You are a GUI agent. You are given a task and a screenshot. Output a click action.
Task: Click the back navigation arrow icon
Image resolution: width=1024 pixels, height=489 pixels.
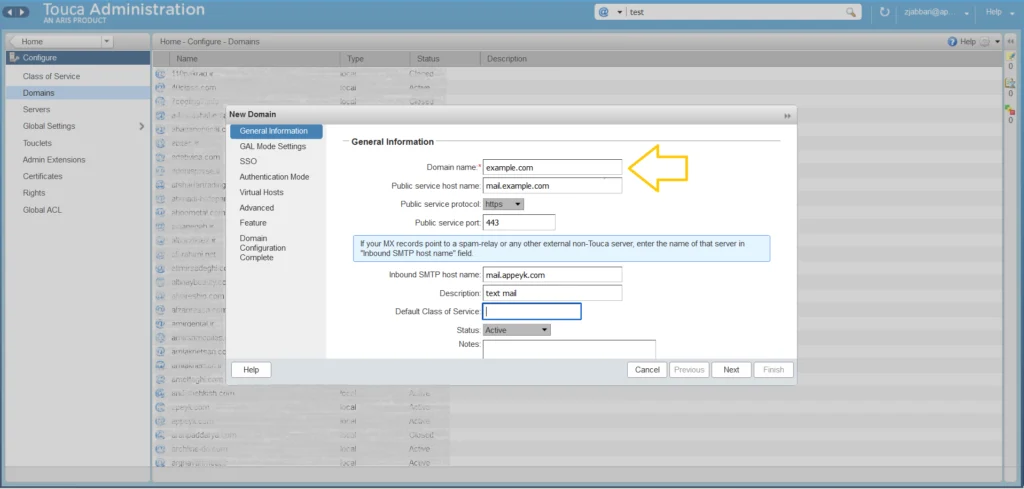tap(11, 12)
